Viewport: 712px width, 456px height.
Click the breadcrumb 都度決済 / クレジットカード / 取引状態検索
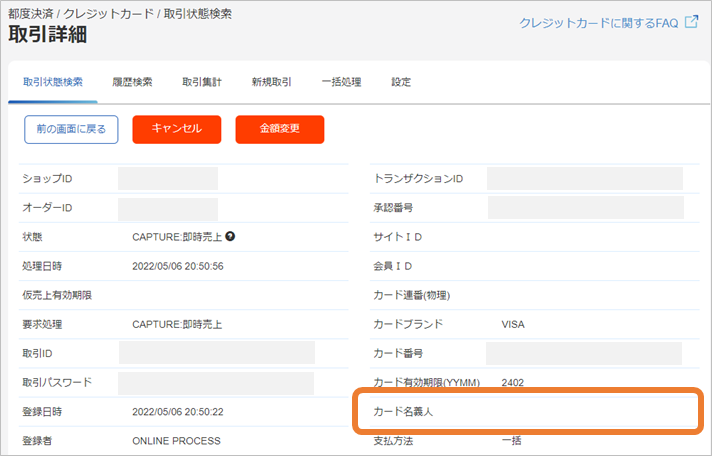[x=120, y=14]
